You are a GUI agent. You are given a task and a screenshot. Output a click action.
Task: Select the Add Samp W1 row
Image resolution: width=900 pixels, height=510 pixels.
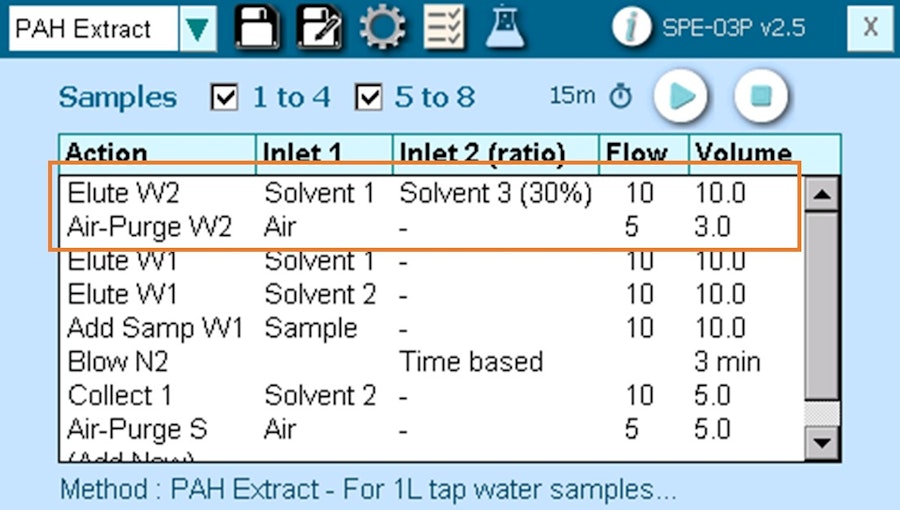point(430,328)
